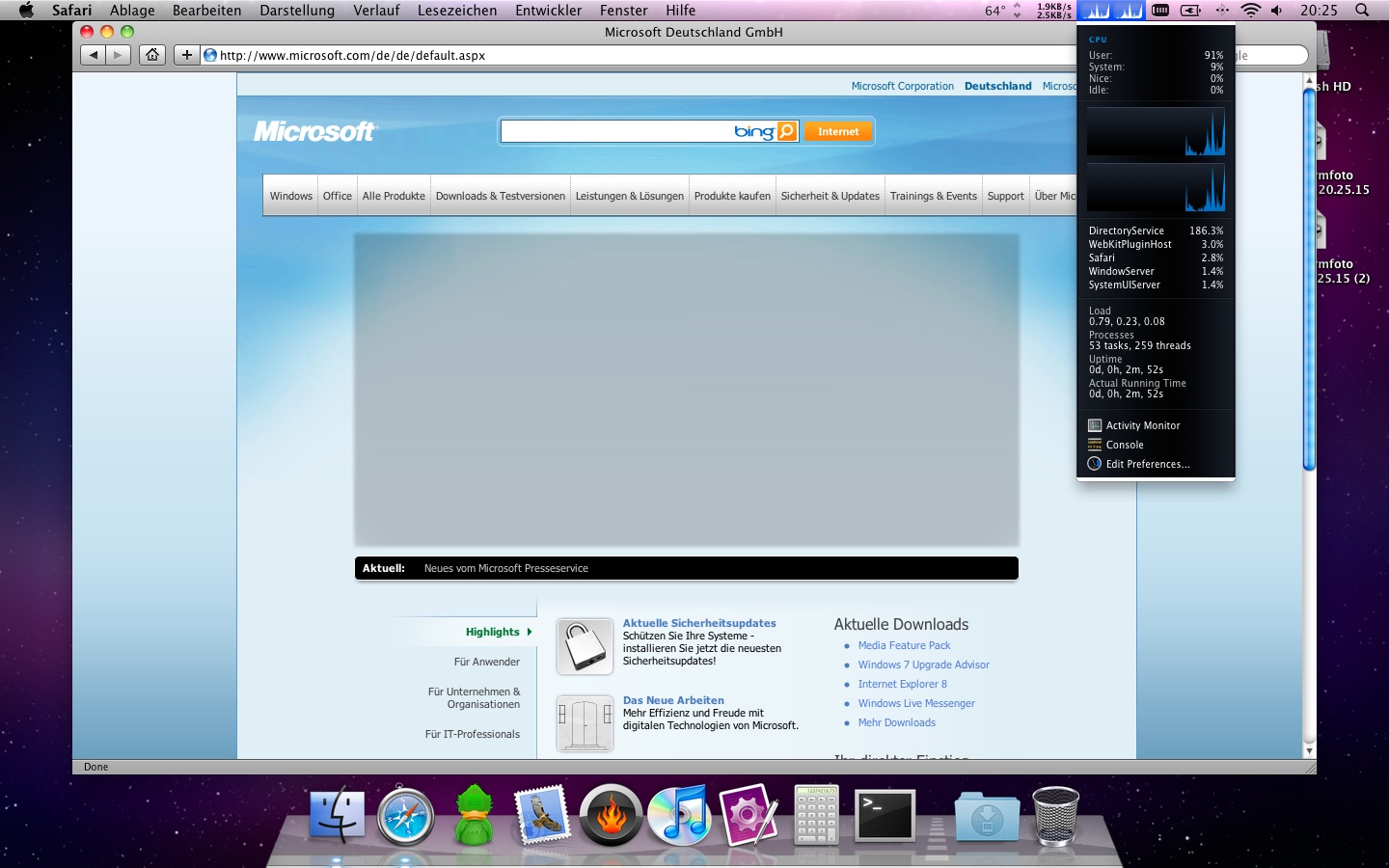Open the volume control in menu bar
The image size is (1389, 868).
coord(1277,10)
